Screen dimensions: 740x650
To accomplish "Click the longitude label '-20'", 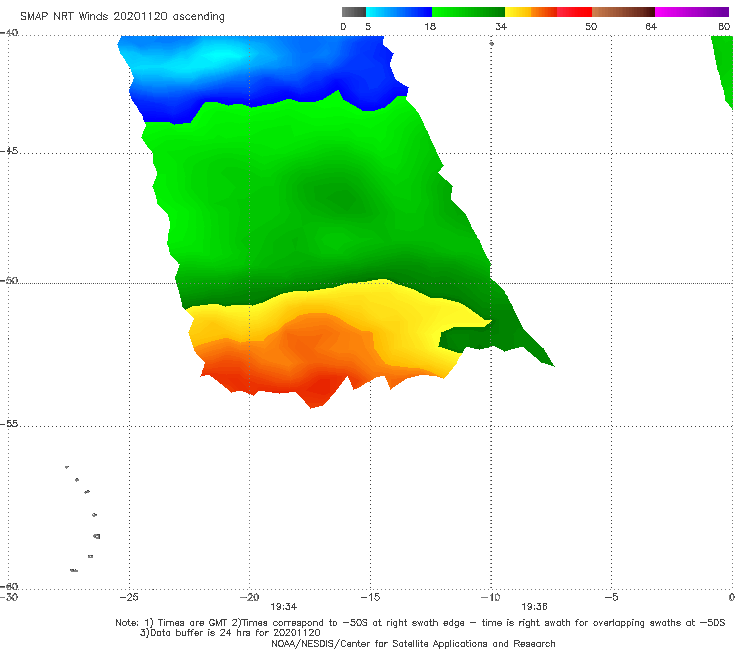I will click(x=249, y=597).
